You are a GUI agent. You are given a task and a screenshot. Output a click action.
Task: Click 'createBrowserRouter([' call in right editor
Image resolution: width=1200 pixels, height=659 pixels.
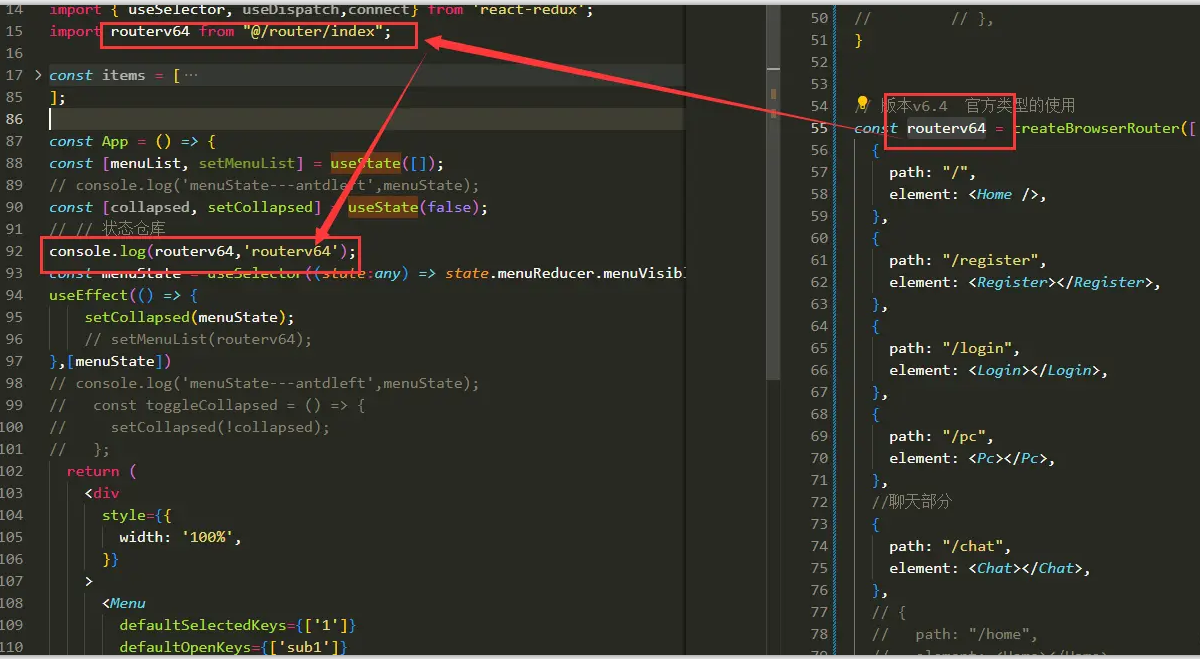[x=1104, y=128]
